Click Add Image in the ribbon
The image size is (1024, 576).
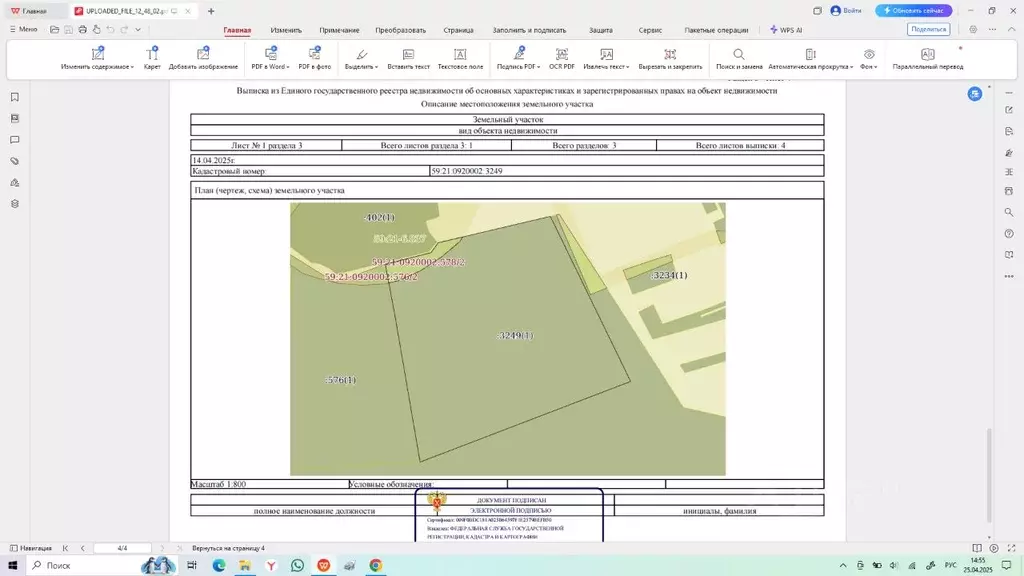pos(203,59)
